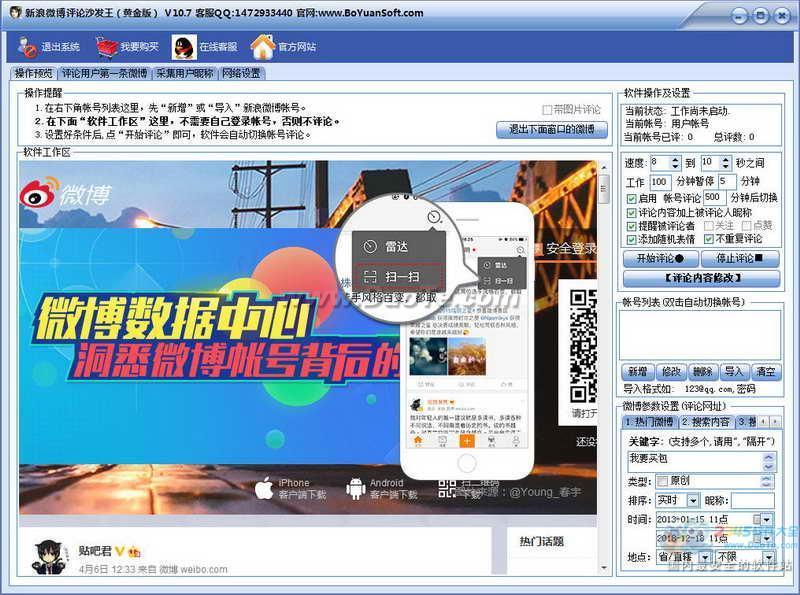Uncheck the 不重复评论 option
Image resolution: width=800 pixels, height=595 pixels.
point(709,239)
